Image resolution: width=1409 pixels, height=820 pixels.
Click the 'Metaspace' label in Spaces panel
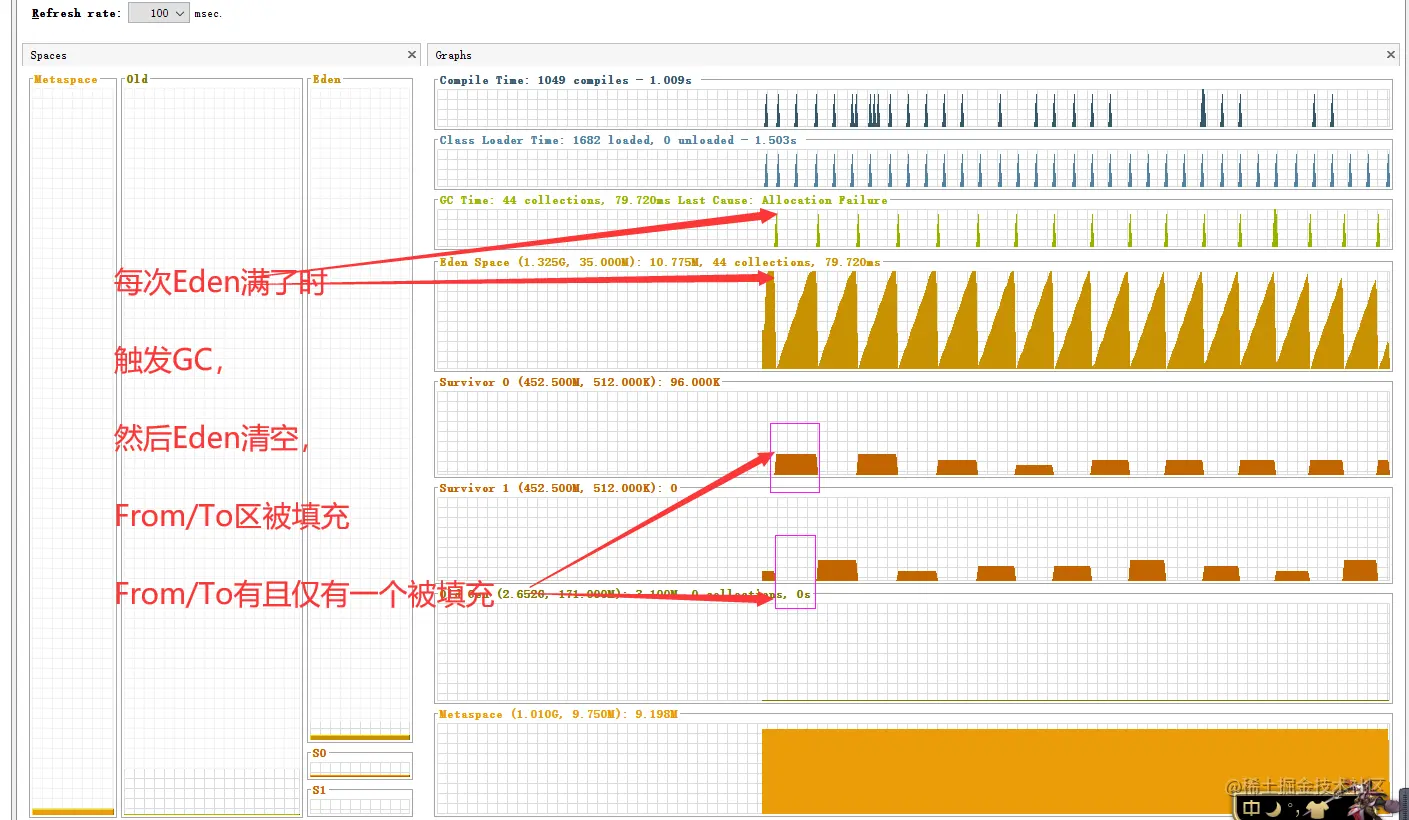[x=66, y=79]
